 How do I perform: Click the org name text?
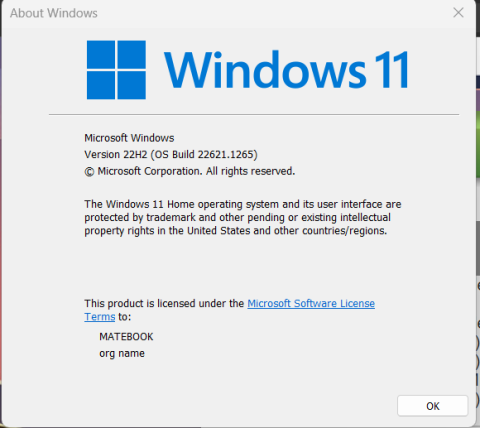point(122,353)
